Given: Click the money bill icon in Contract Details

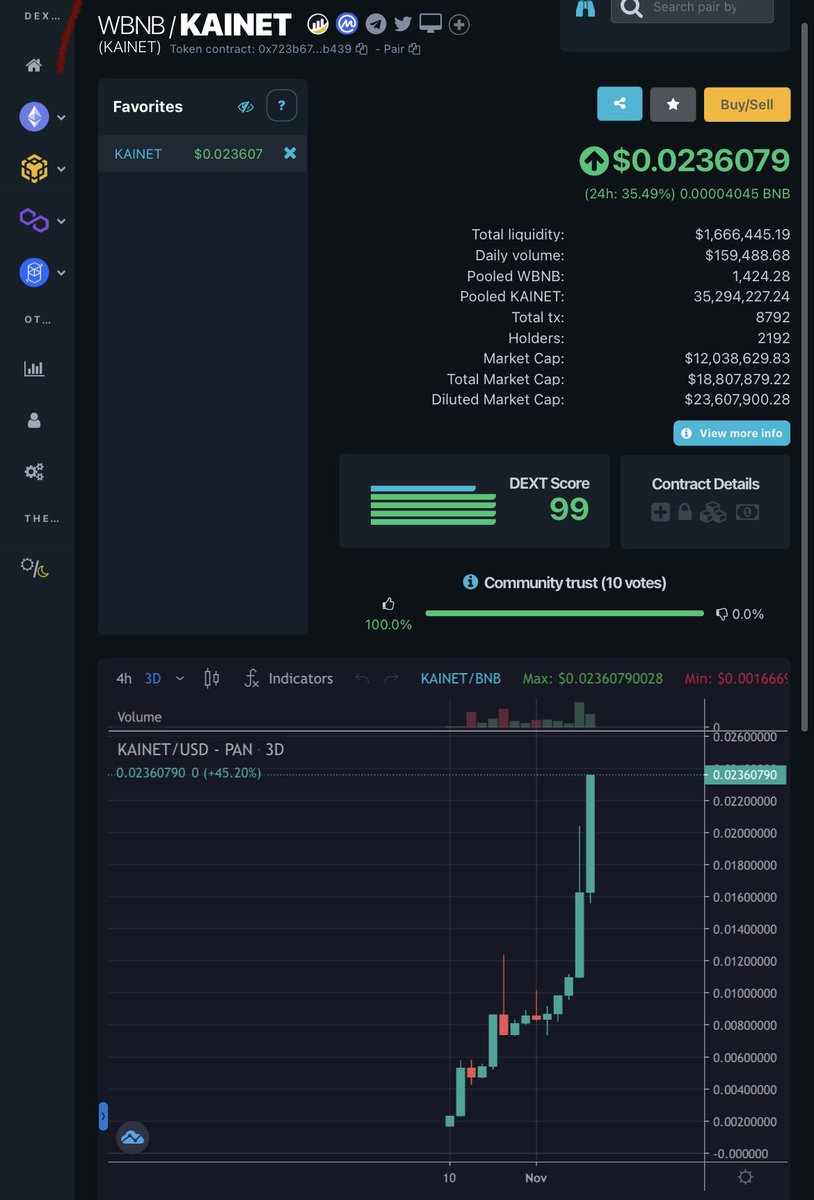Looking at the screenshot, I should [747, 512].
